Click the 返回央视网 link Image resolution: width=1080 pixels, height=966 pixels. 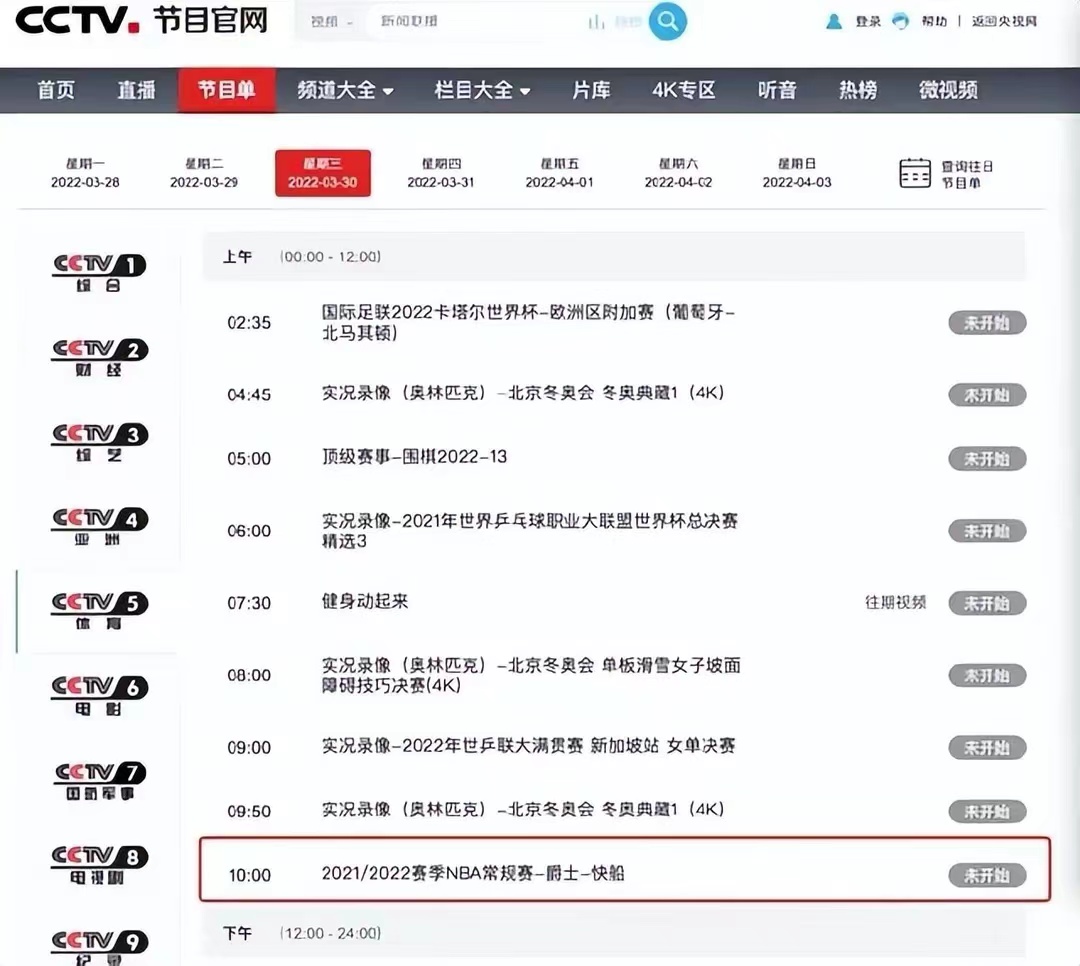(1004, 21)
